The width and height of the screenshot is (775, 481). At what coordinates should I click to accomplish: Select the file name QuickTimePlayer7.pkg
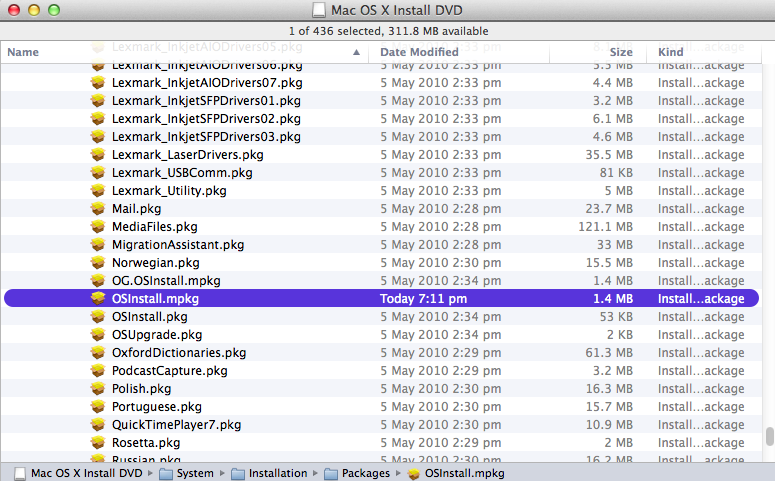pos(176,425)
